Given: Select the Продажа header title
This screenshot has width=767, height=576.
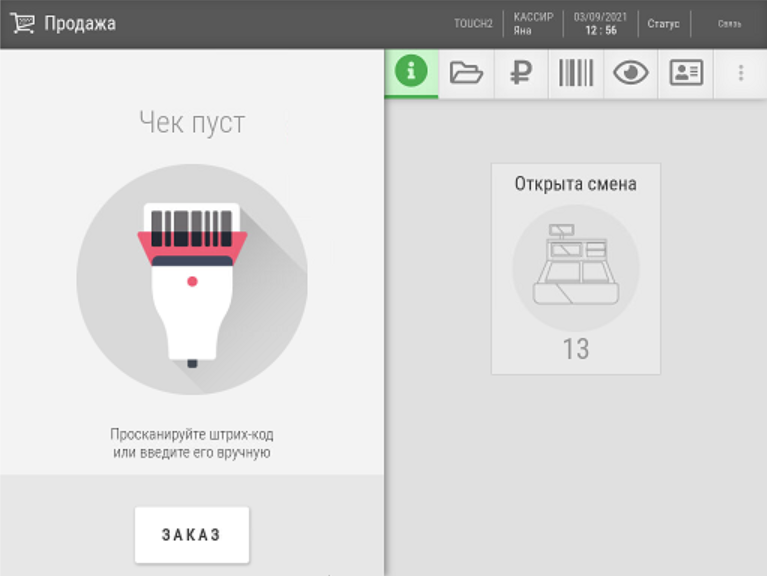Looking at the screenshot, I should [80, 23].
